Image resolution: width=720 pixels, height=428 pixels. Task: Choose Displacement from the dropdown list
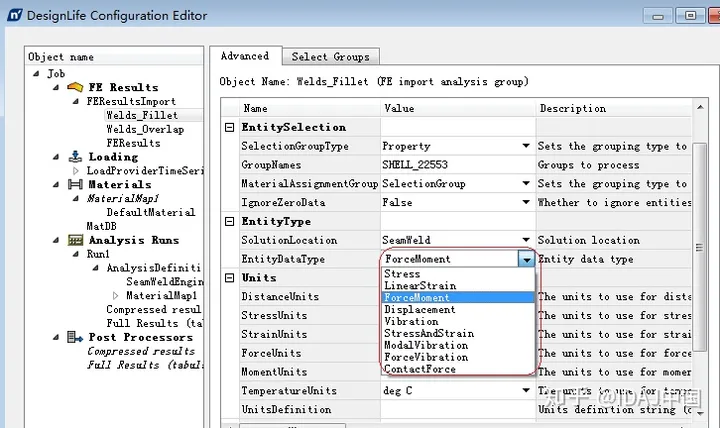click(x=458, y=310)
